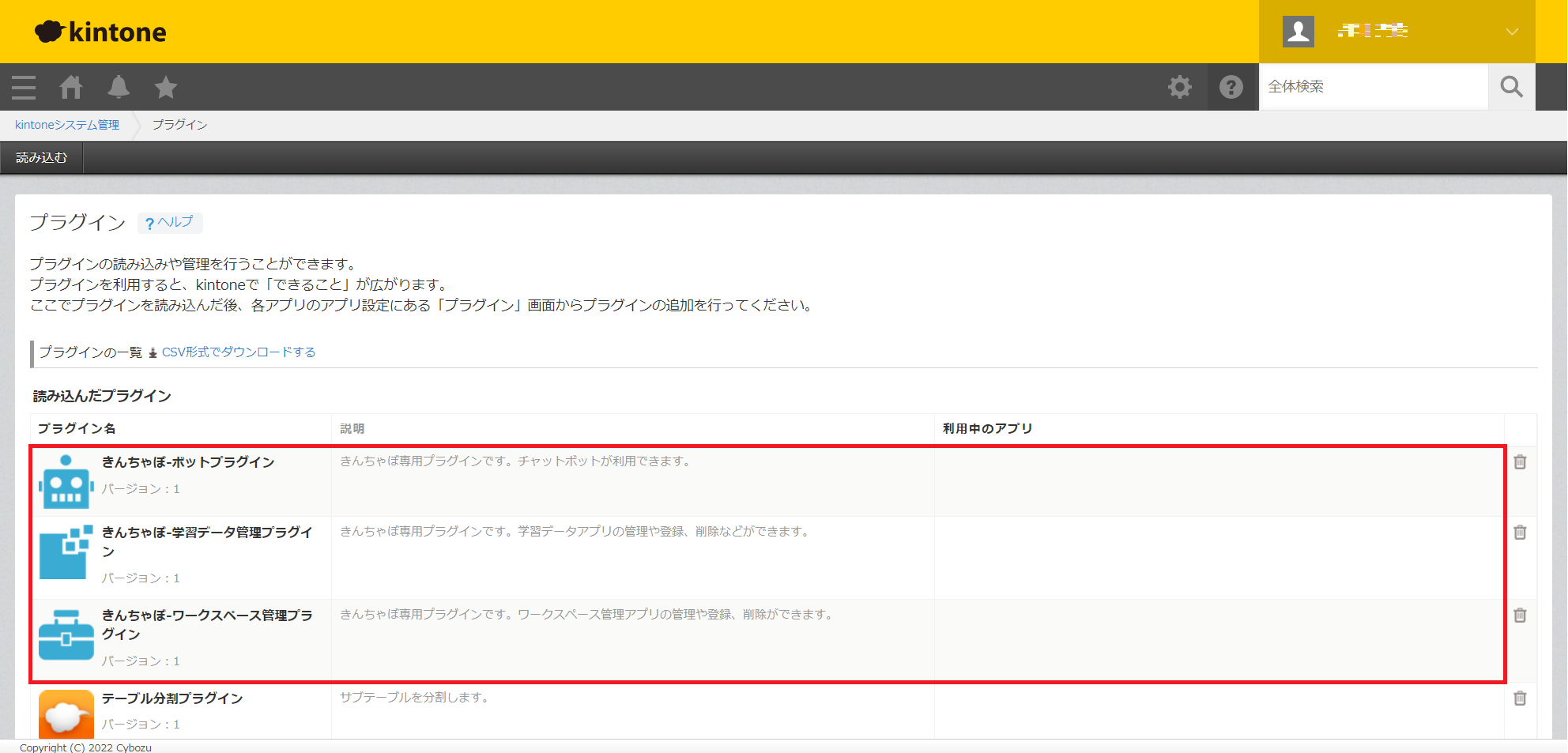1568x753 pixels.
Task: Download plugin list via CSV形式でダウンロードする
Action: (x=238, y=352)
